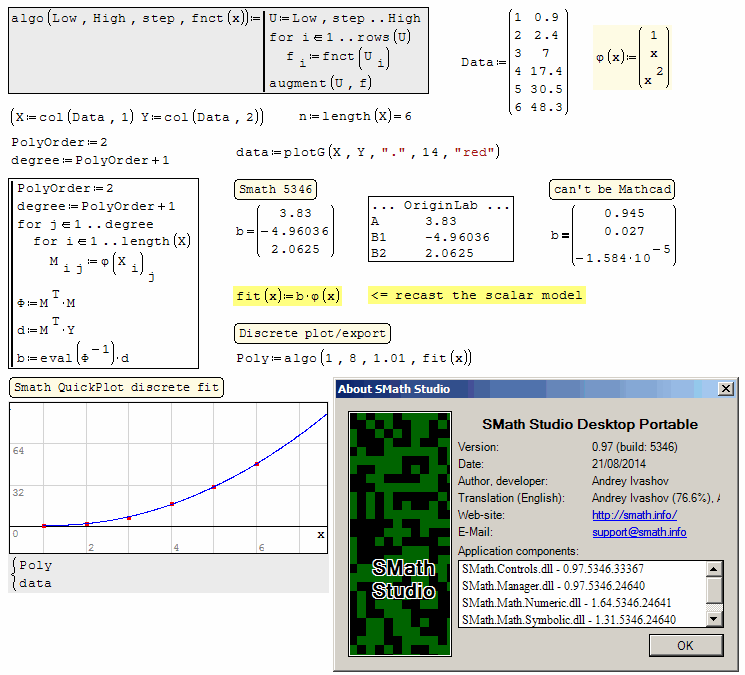The width and height of the screenshot is (745, 675).
Task: Close the About SMath Studio dialog
Action: pos(725,389)
